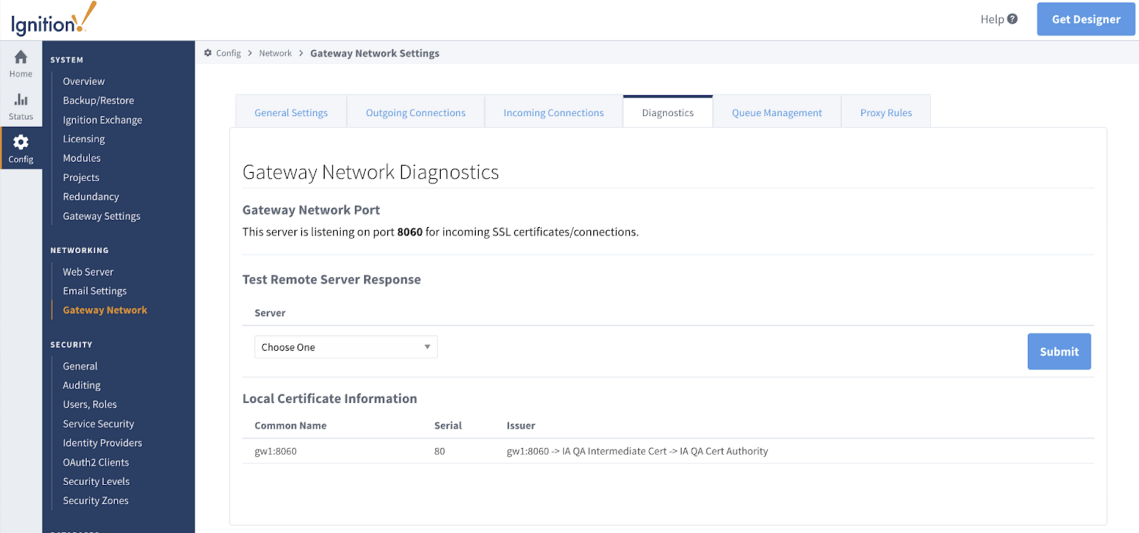This screenshot has height=533, width=1139.
Task: Open the Status section chart icon
Action: click(21, 99)
